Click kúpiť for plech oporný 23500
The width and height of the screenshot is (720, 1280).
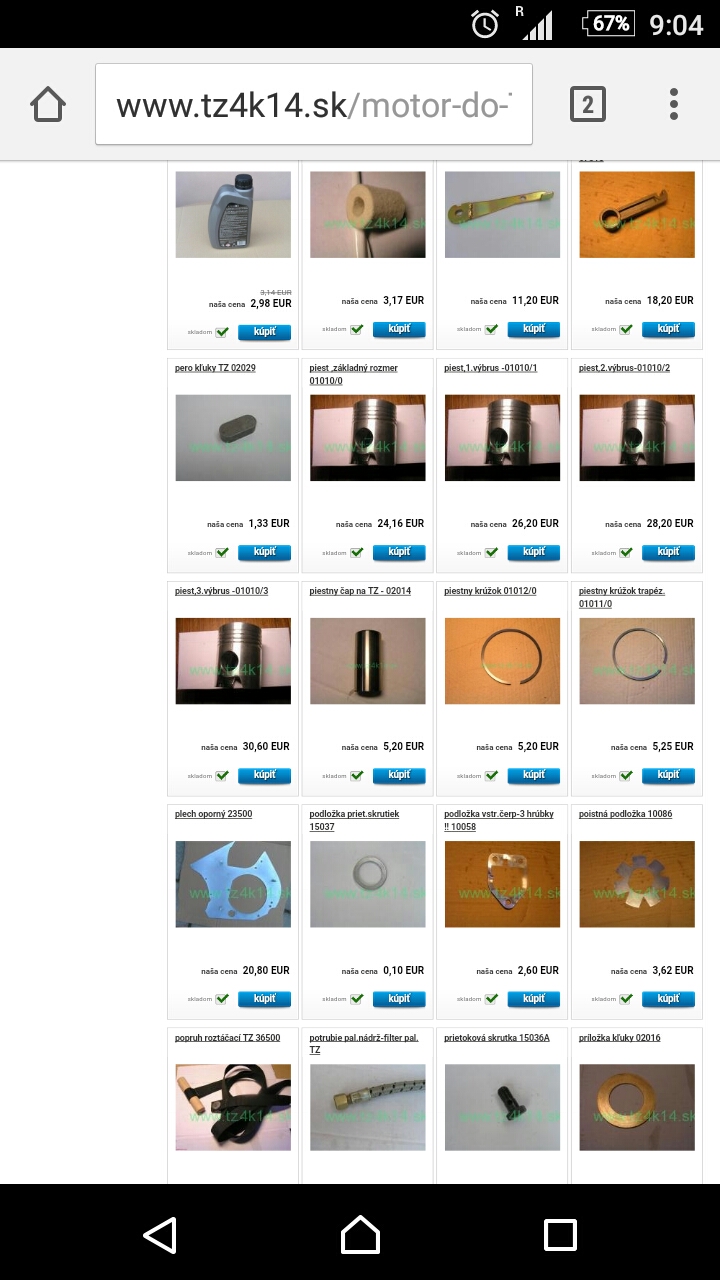pyautogui.click(x=264, y=999)
